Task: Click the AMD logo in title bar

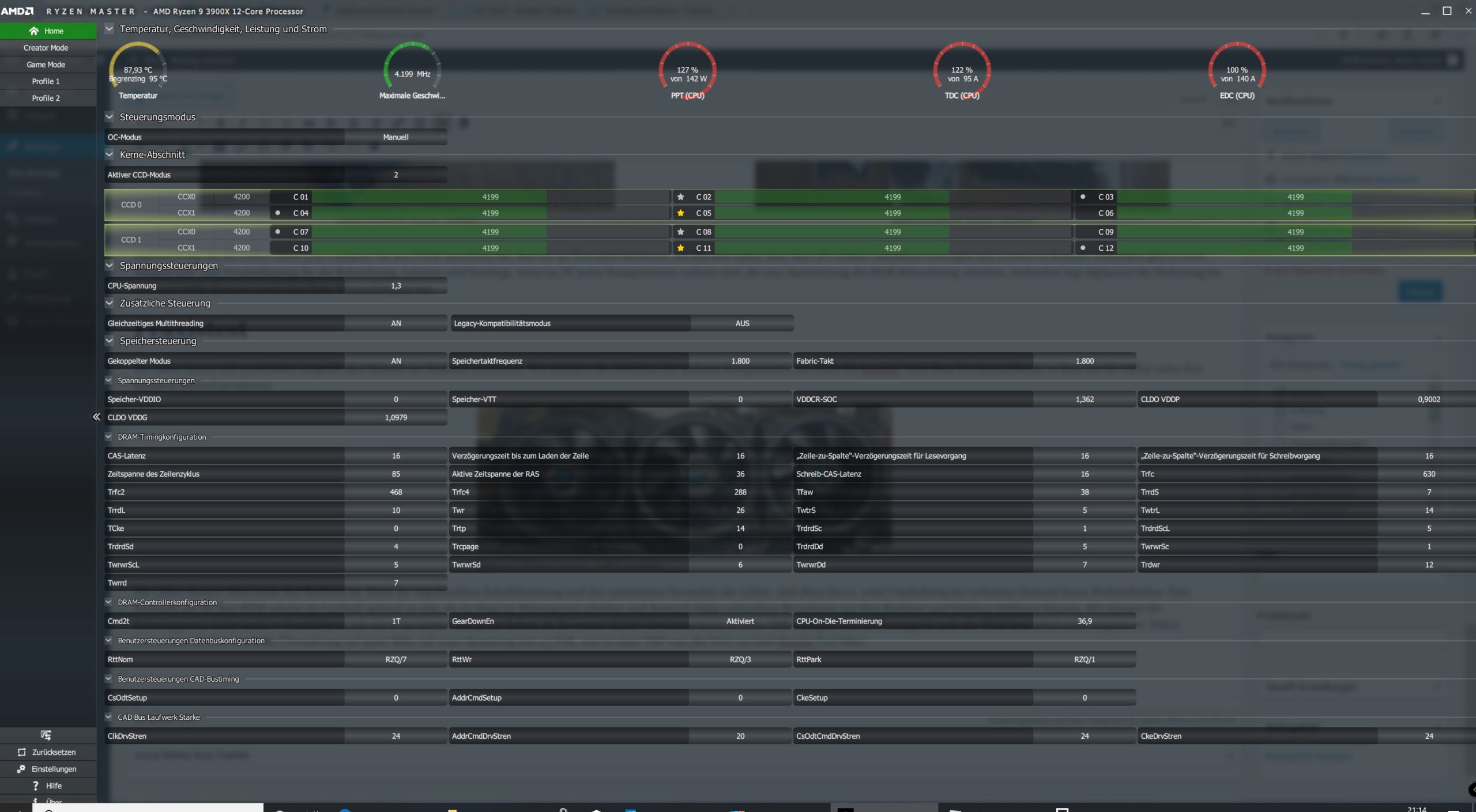Action: click(x=17, y=11)
